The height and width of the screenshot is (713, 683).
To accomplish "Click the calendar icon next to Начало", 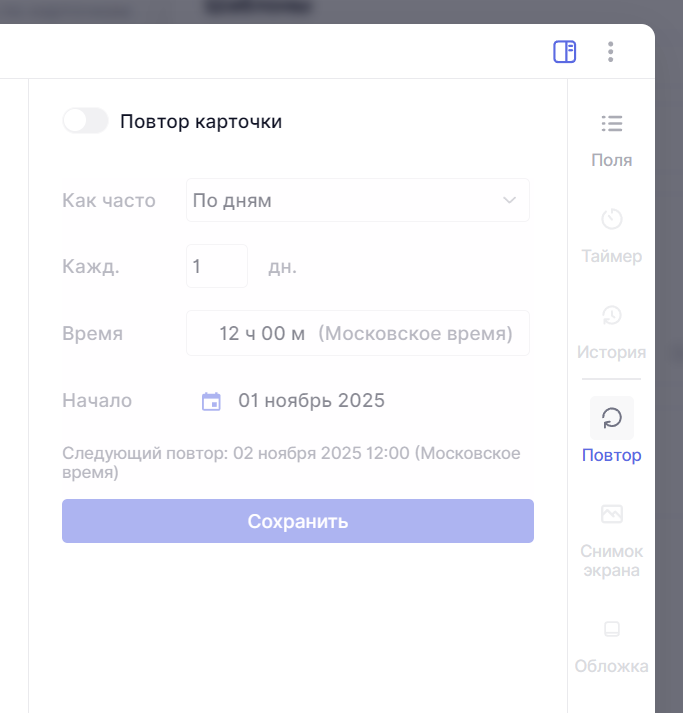I will [211, 402].
